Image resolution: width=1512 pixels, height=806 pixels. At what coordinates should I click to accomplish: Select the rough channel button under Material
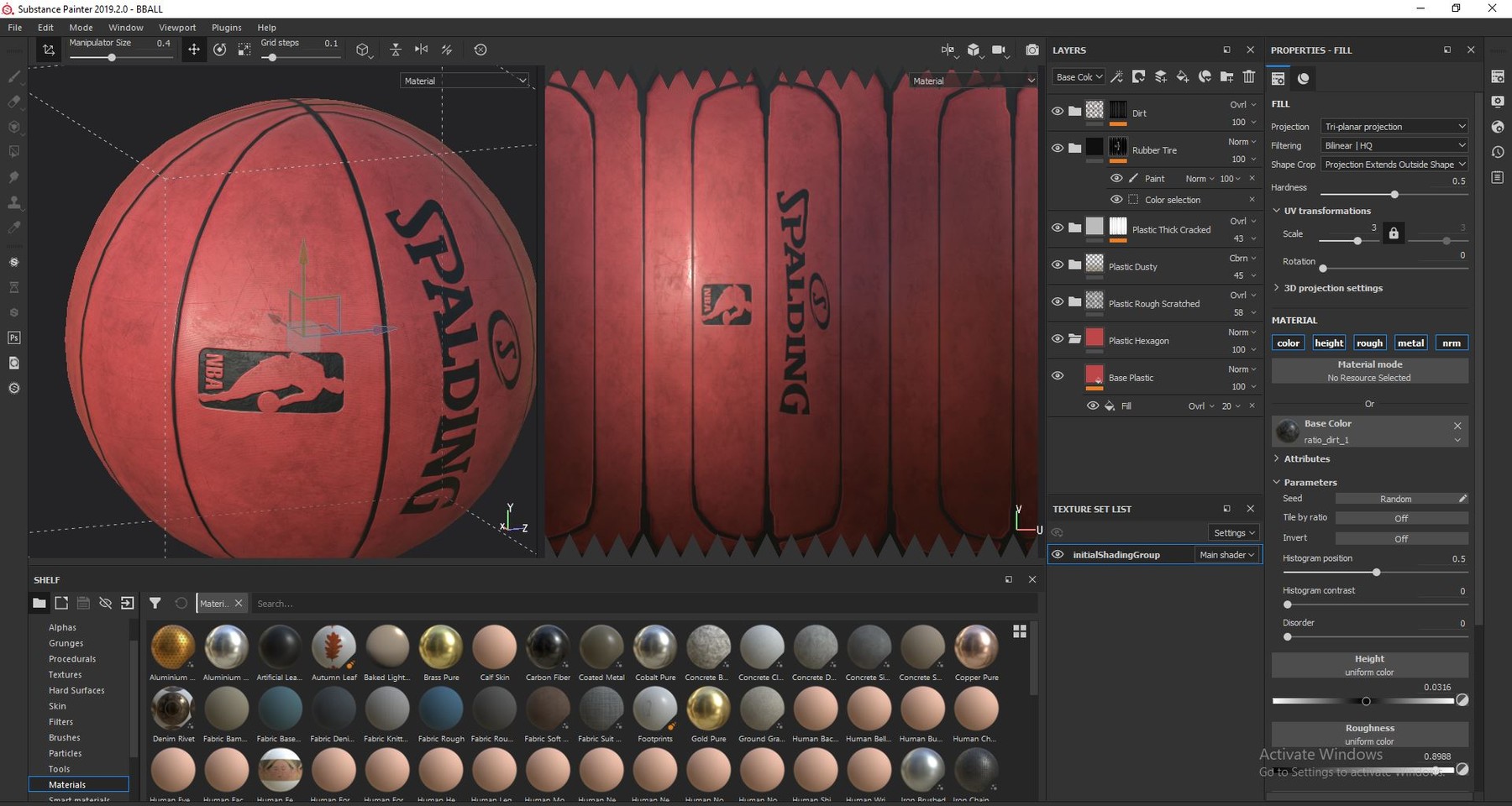tap(1369, 343)
